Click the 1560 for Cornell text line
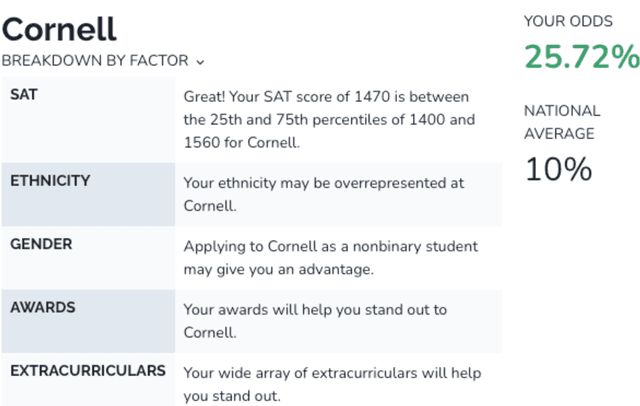This screenshot has width=640, height=406. click(x=242, y=142)
